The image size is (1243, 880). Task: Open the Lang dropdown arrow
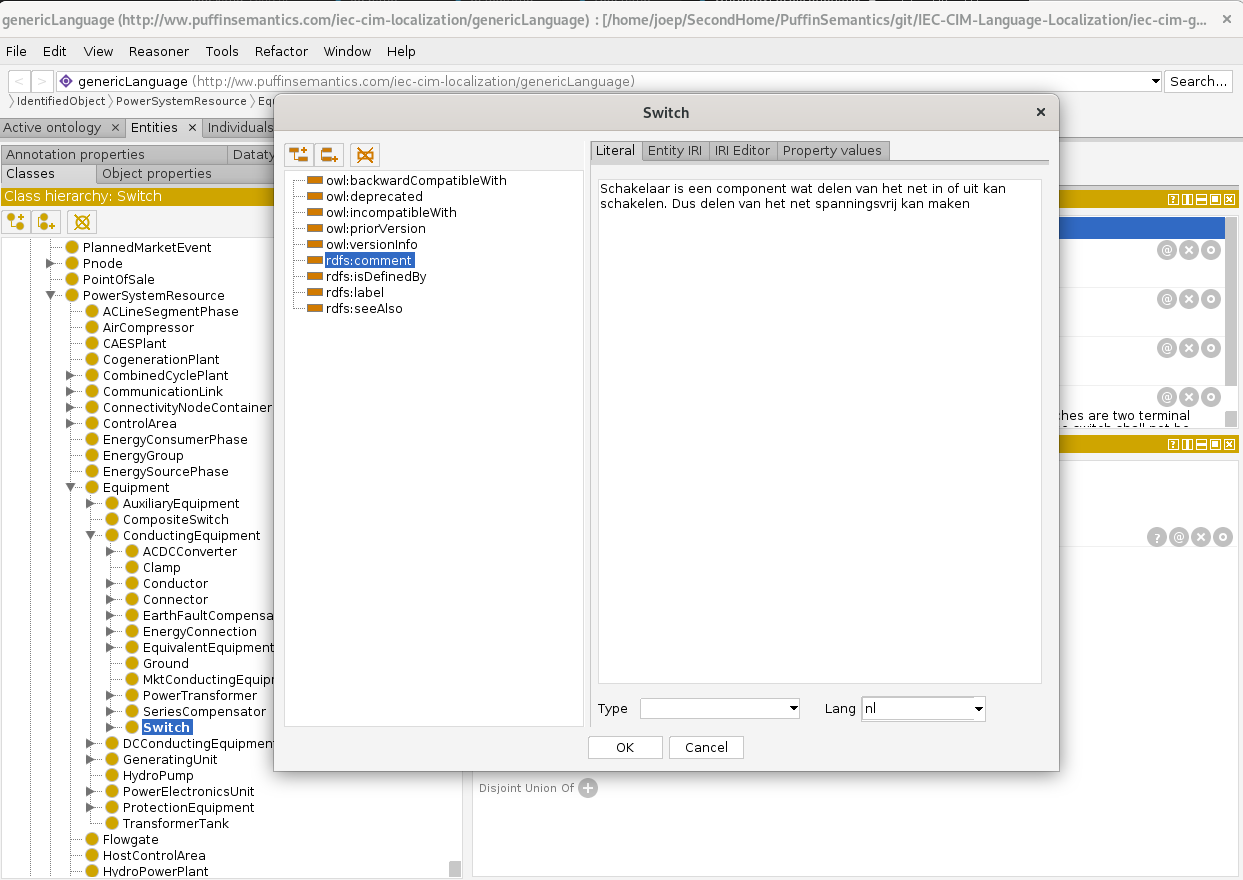point(978,709)
